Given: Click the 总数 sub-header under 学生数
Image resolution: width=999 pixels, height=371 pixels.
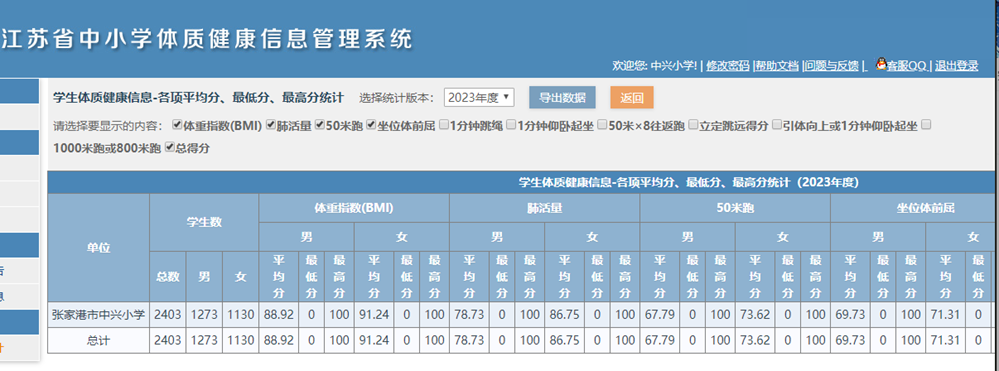Looking at the screenshot, I should click(x=168, y=277).
